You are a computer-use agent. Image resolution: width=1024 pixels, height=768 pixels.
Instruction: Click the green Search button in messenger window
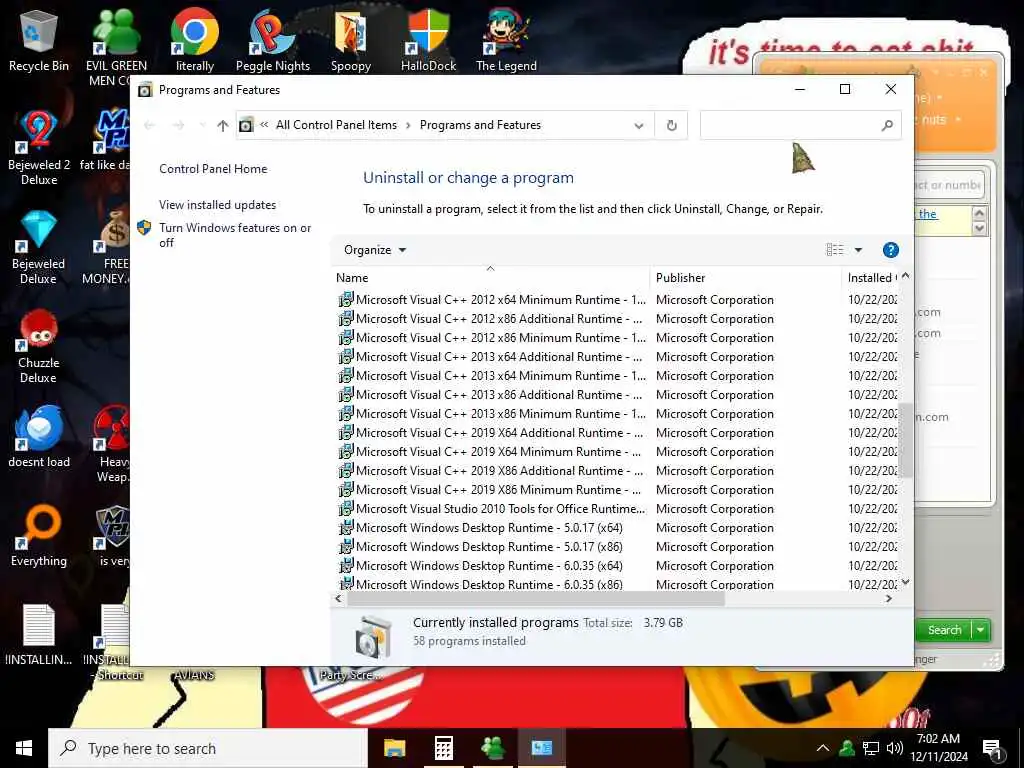click(944, 630)
